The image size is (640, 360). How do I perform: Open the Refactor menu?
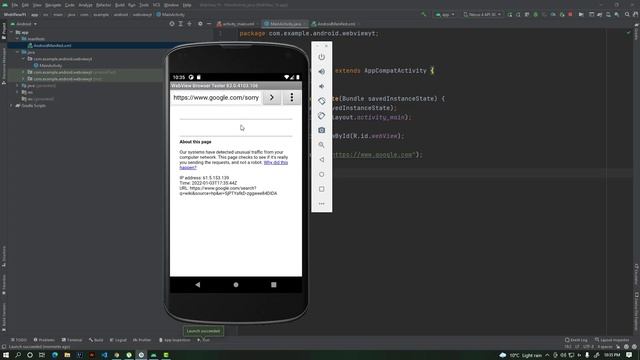103,5
